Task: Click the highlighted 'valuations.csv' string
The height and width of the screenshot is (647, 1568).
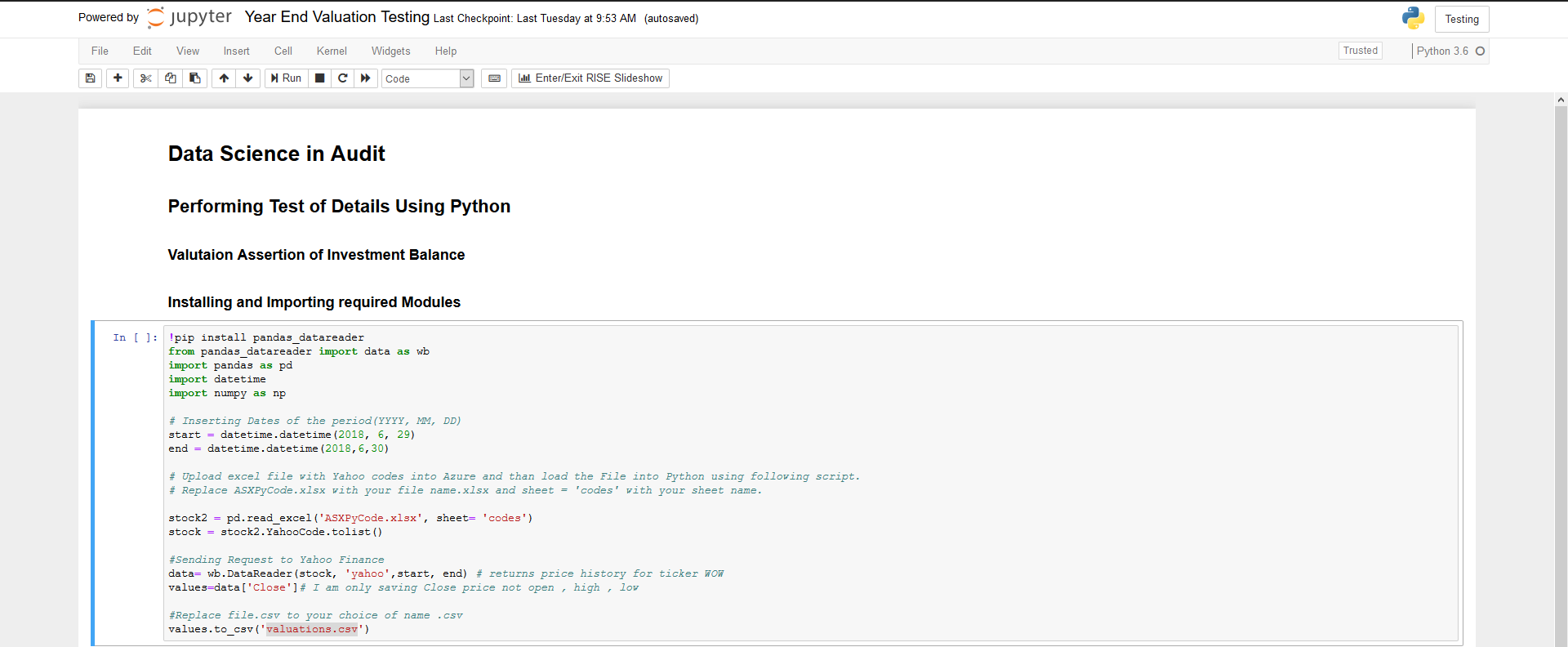Action: (x=312, y=629)
